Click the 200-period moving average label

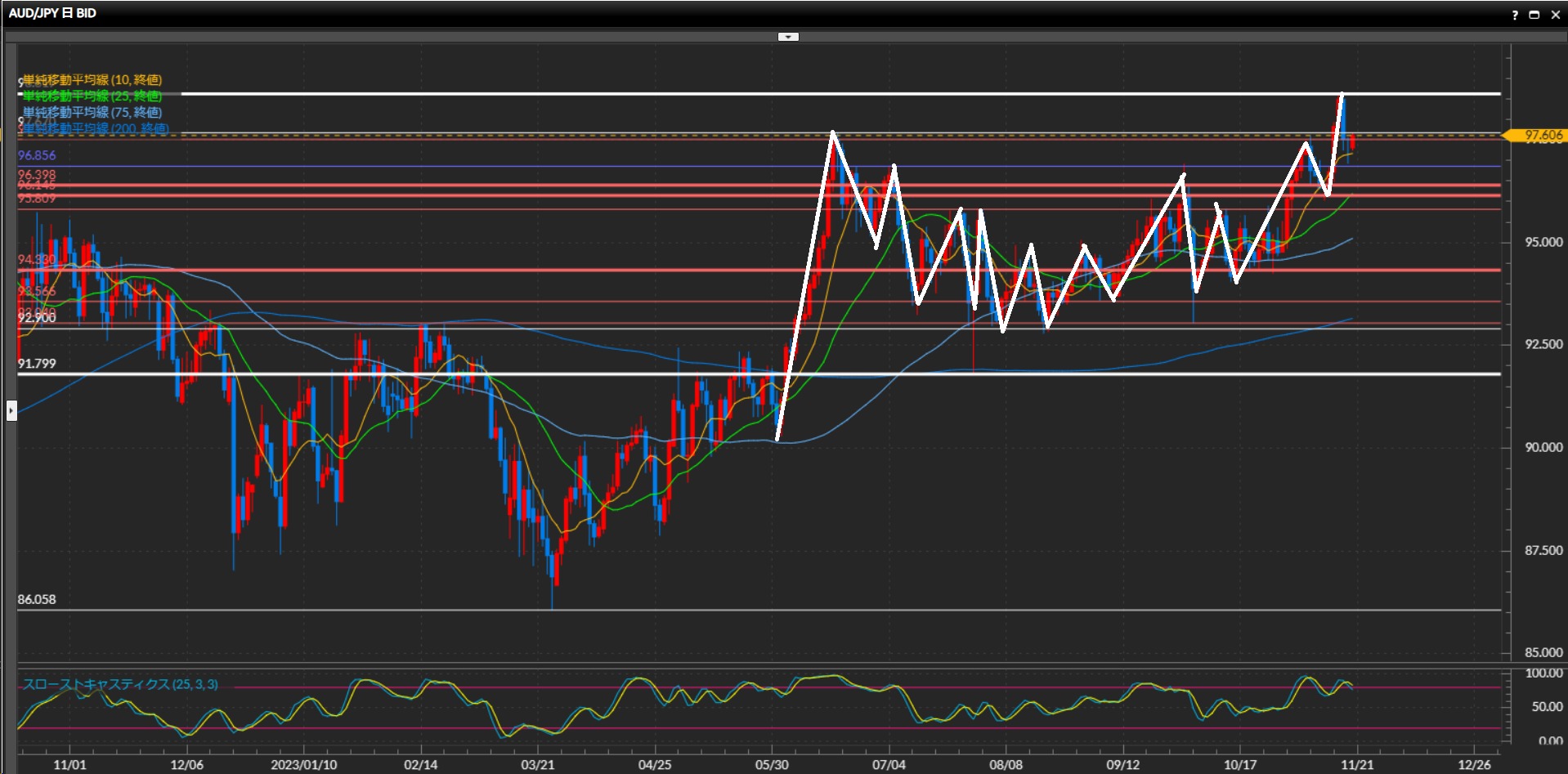coord(96,128)
